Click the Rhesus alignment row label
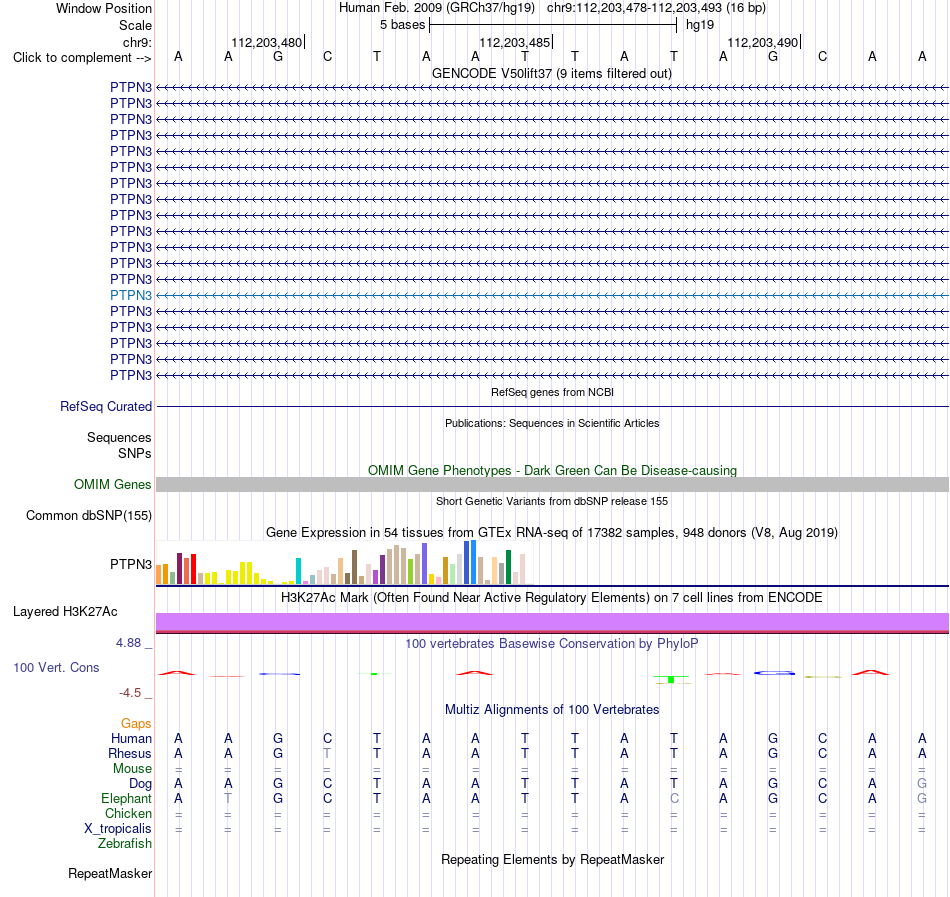This screenshot has height=897, width=950. pos(130,753)
